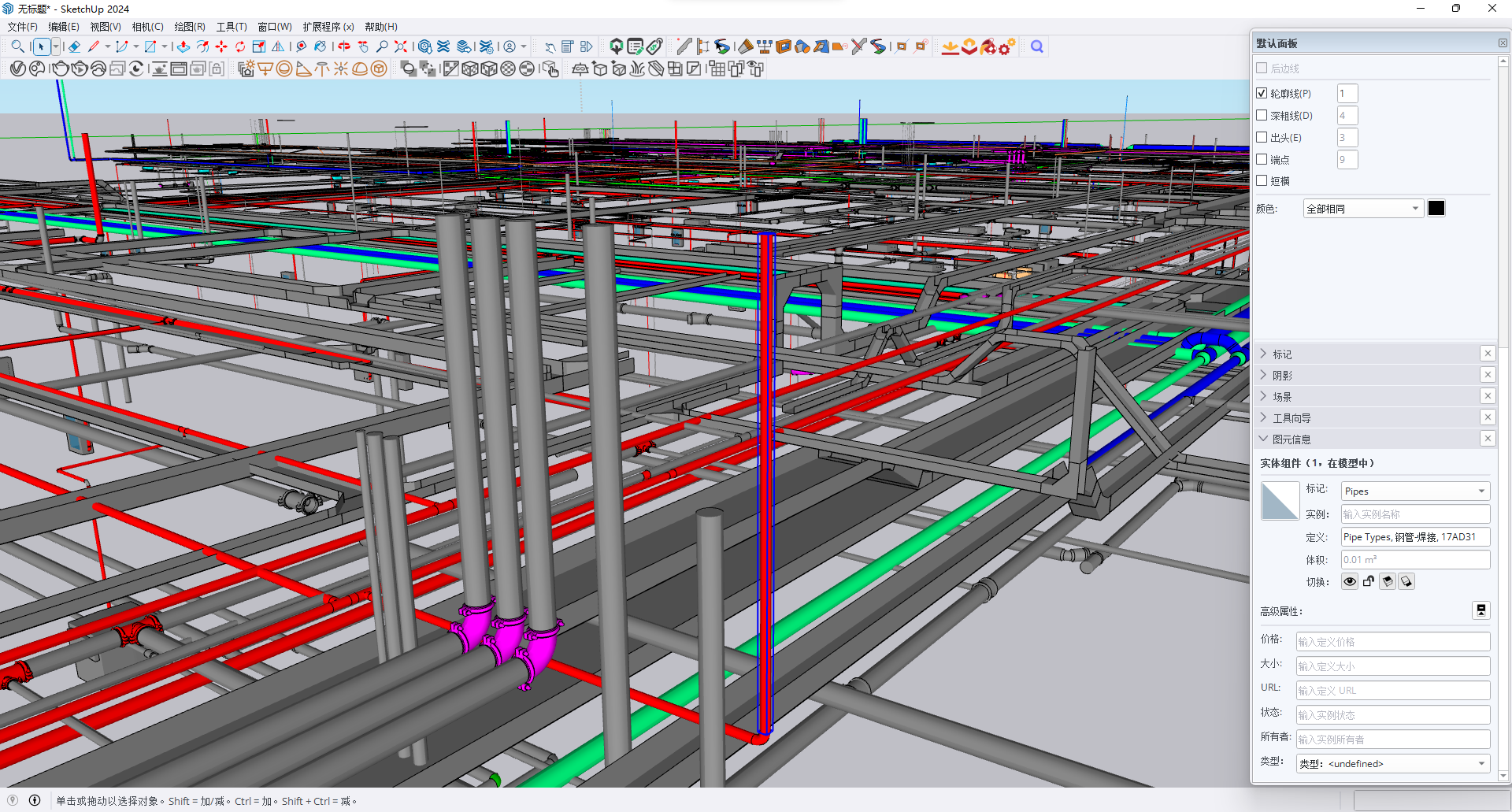Open the 扩展程序(x) extensions menu

click(x=328, y=27)
